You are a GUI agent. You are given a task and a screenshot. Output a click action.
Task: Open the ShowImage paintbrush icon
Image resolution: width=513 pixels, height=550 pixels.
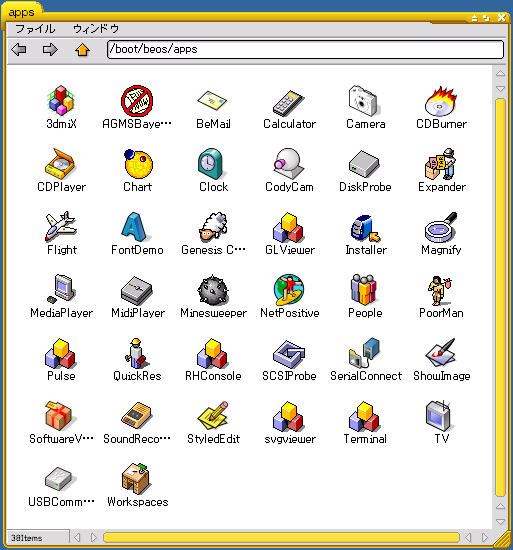(x=440, y=353)
